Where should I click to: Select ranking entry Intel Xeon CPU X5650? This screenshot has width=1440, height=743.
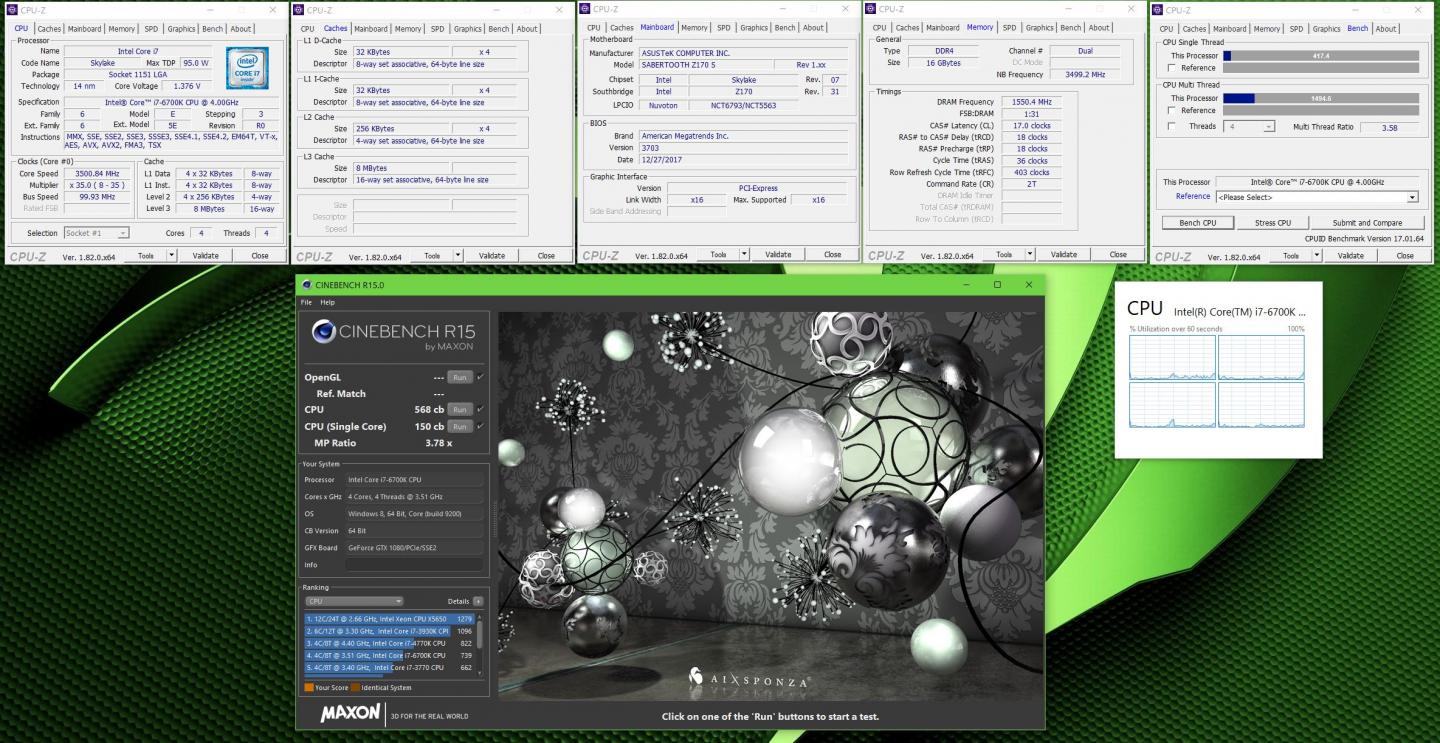[x=389, y=618]
